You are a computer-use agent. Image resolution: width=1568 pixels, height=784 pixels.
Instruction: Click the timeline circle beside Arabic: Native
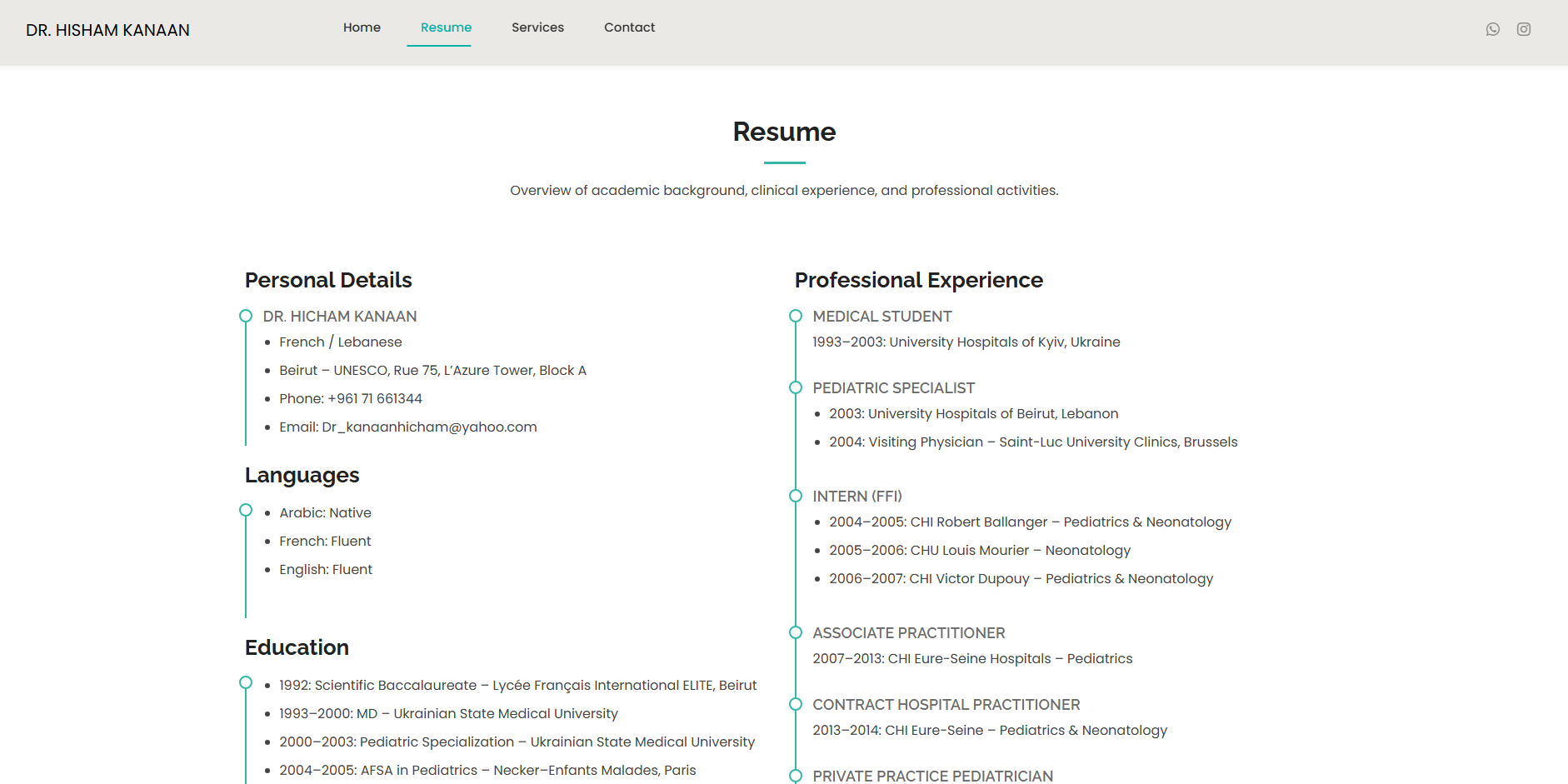pyautogui.click(x=246, y=510)
